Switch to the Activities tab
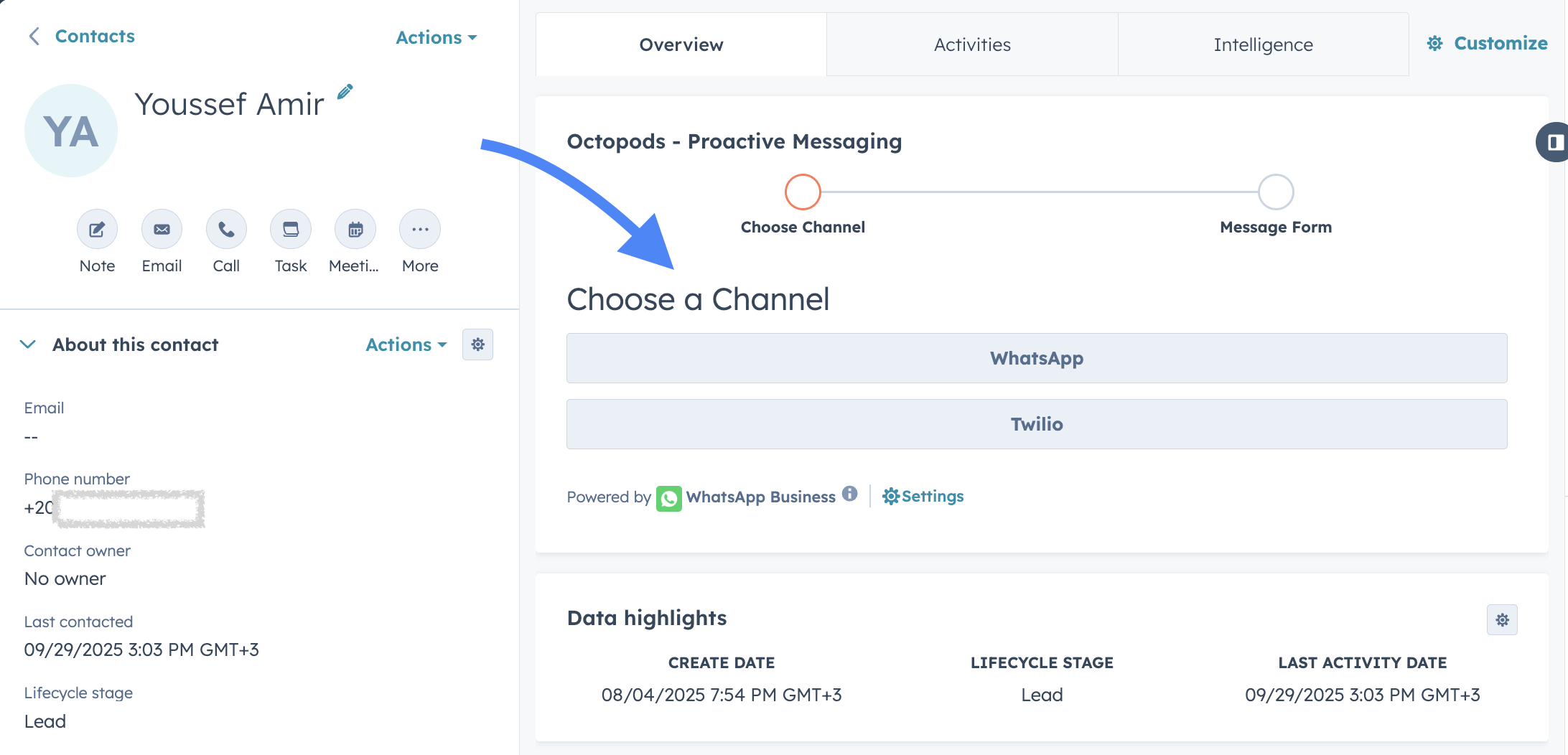The height and width of the screenshot is (755, 1568). pos(972,44)
